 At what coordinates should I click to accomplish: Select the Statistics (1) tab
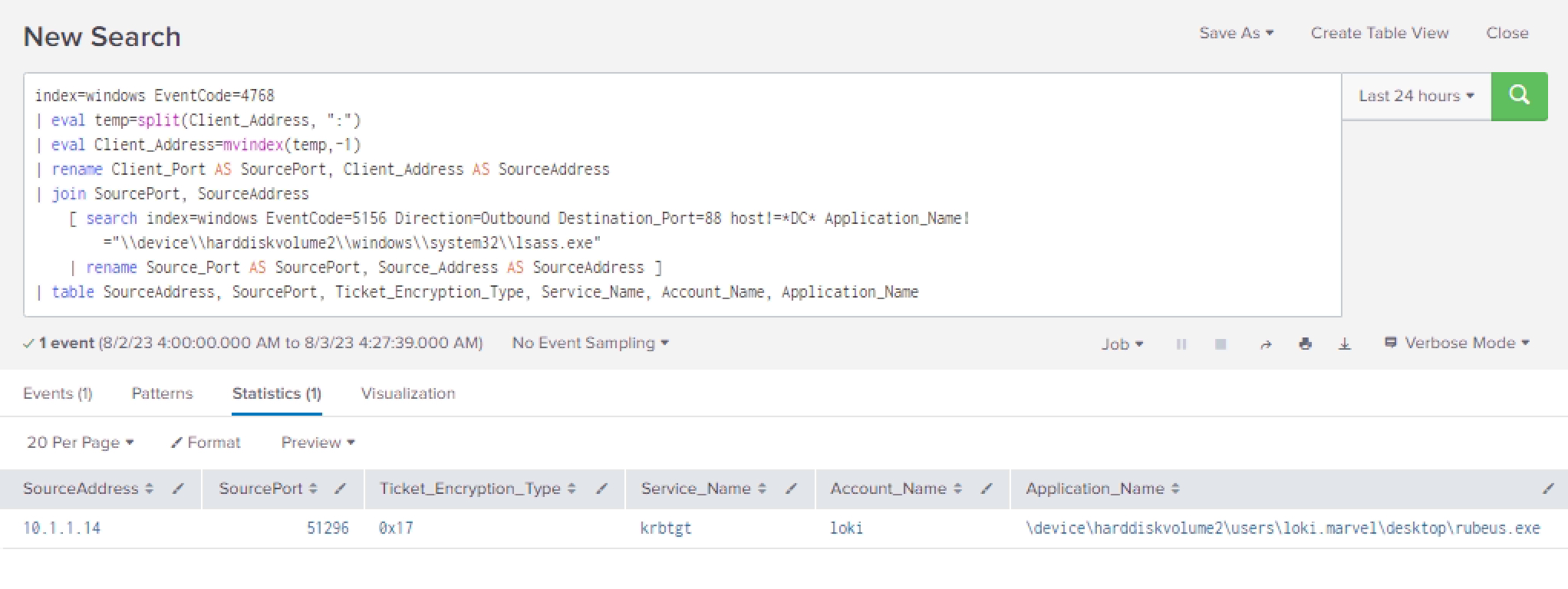pyautogui.click(x=277, y=393)
